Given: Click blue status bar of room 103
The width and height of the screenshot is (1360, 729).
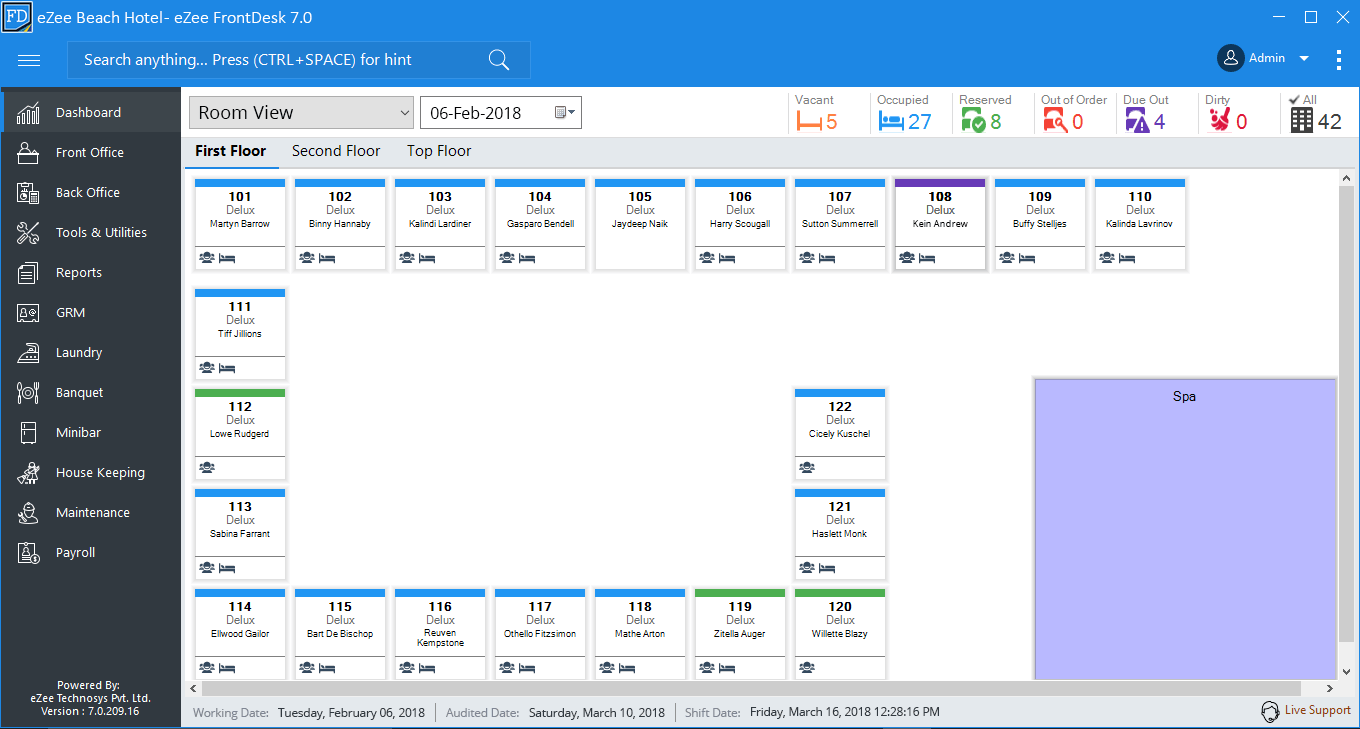Looking at the screenshot, I should 440,183.
